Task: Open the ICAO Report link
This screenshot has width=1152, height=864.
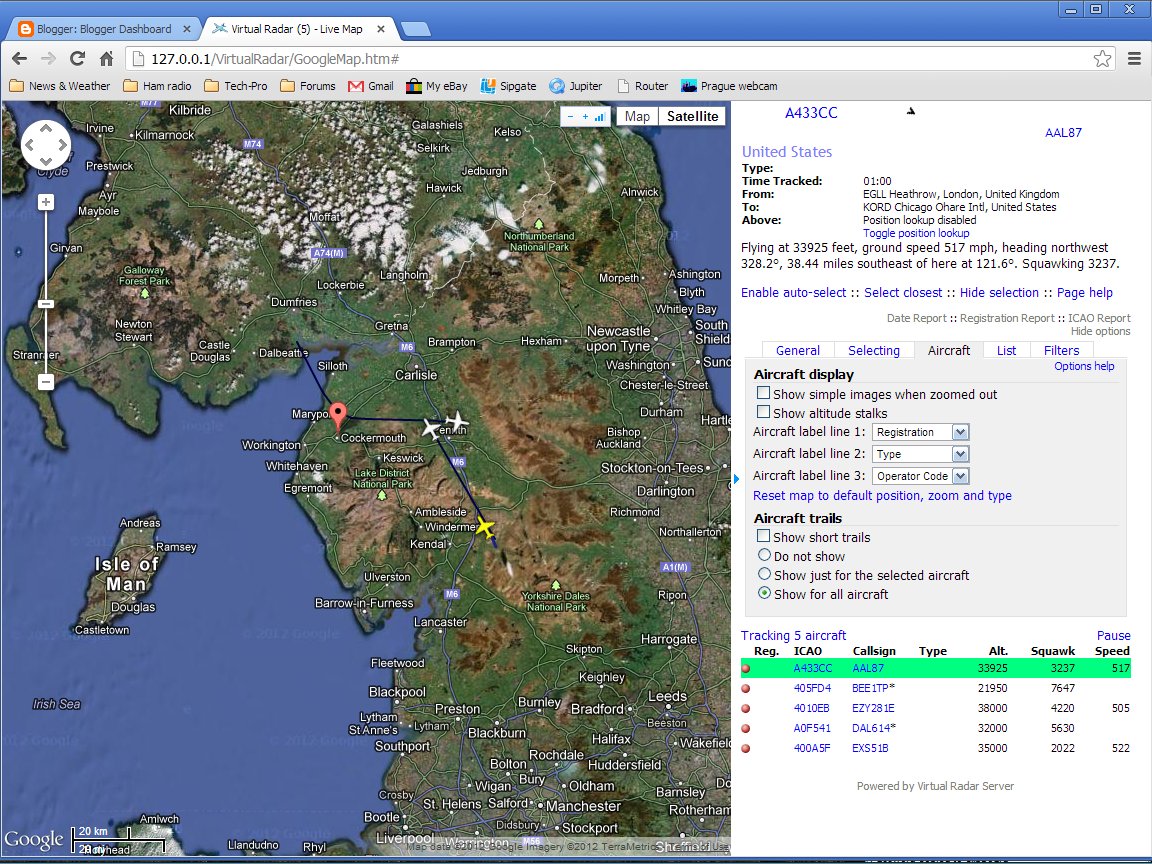Action: tap(1099, 318)
